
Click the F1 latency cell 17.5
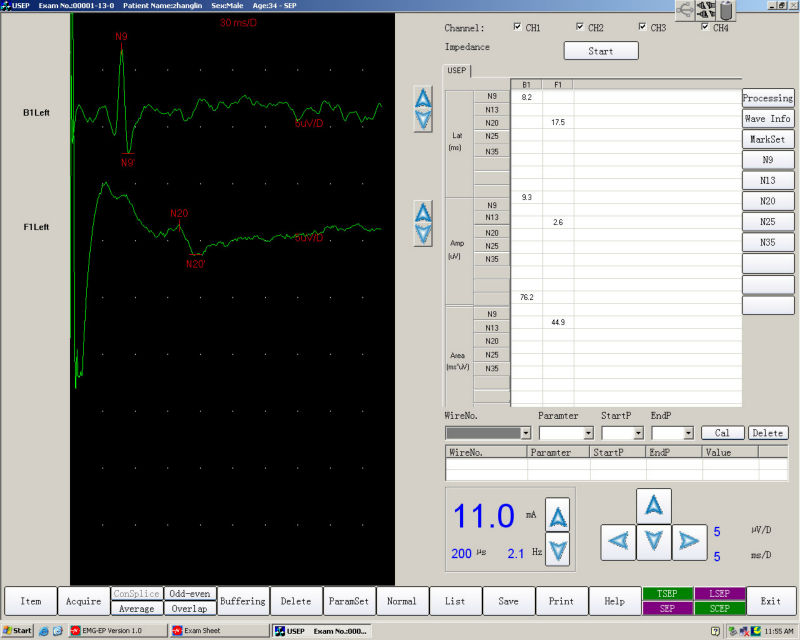click(558, 122)
